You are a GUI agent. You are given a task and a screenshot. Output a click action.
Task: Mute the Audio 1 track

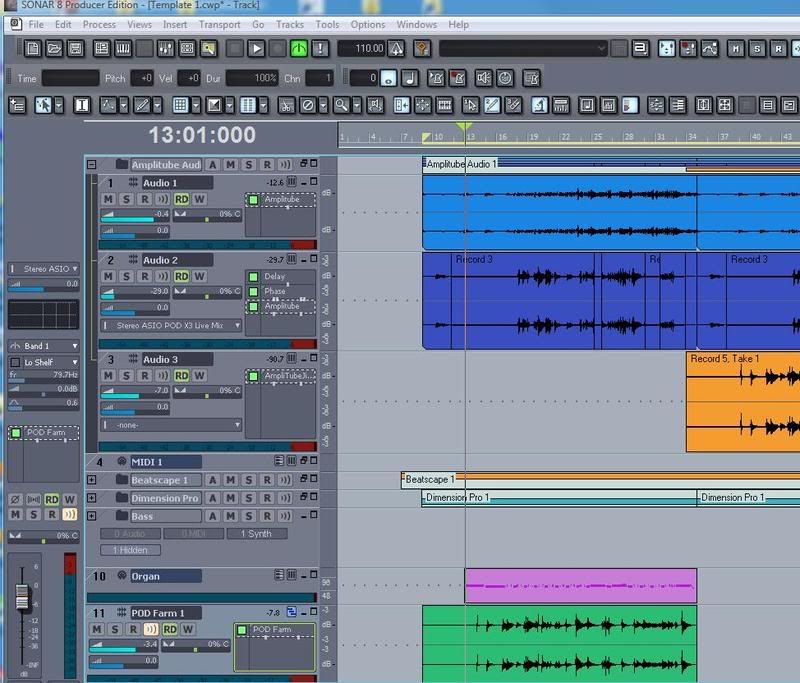point(109,199)
